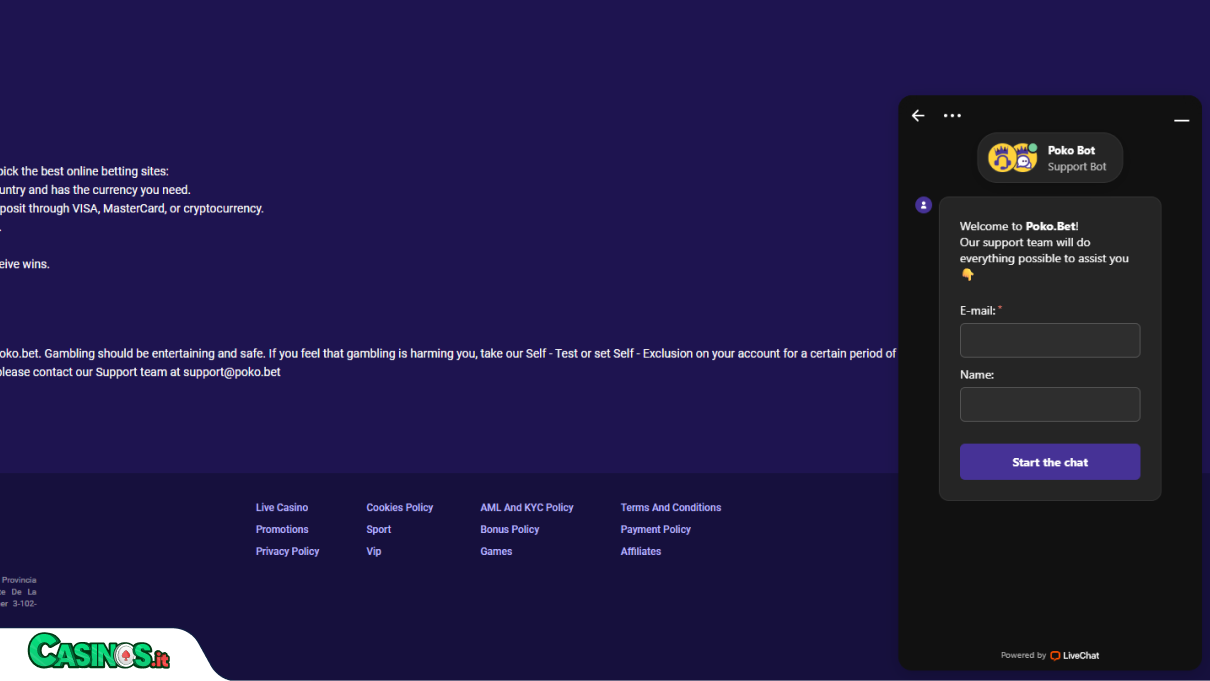Open the Live Casino footer link
This screenshot has height=681, width=1210.
point(282,508)
